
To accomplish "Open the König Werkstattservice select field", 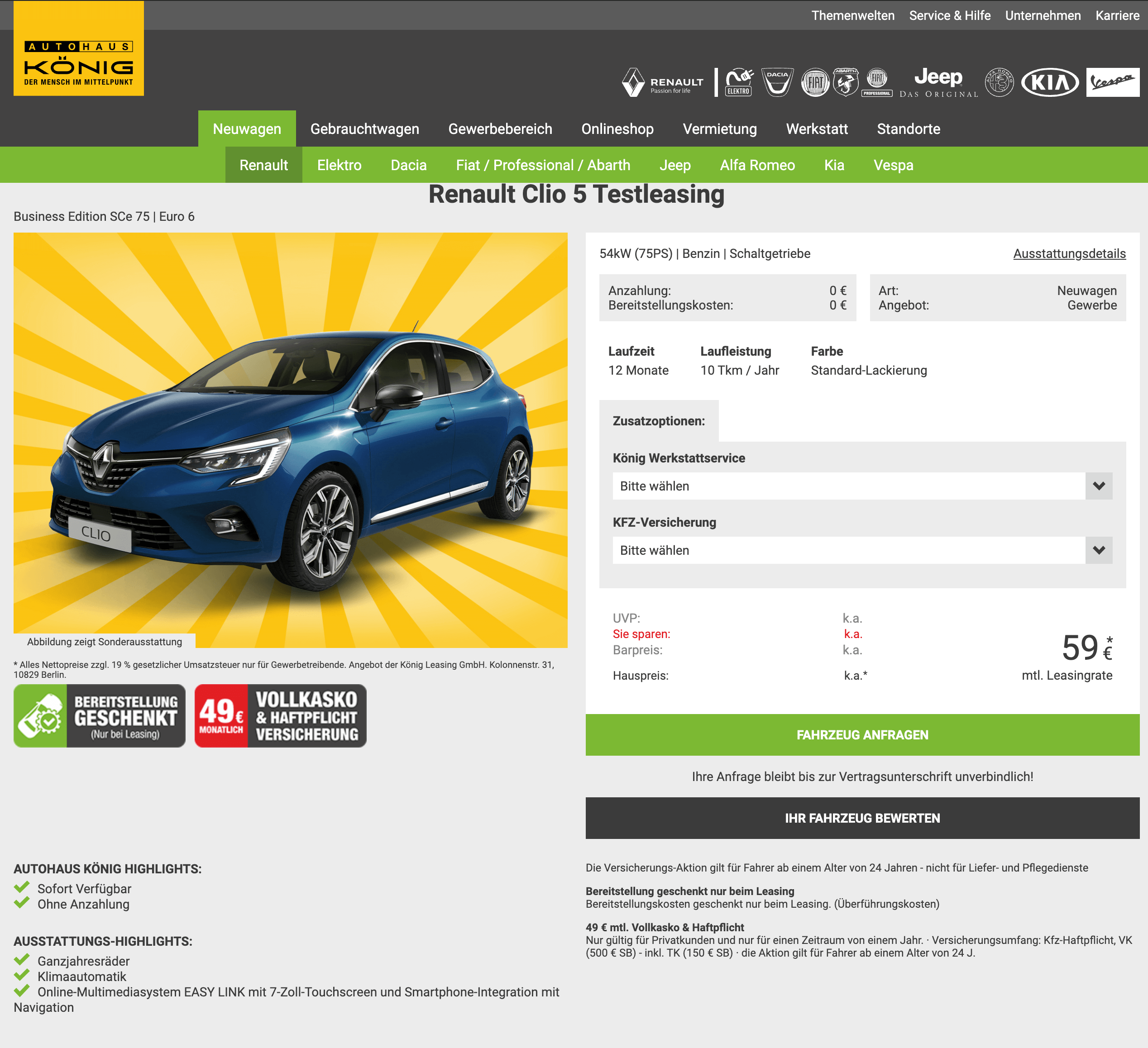I will point(862,486).
